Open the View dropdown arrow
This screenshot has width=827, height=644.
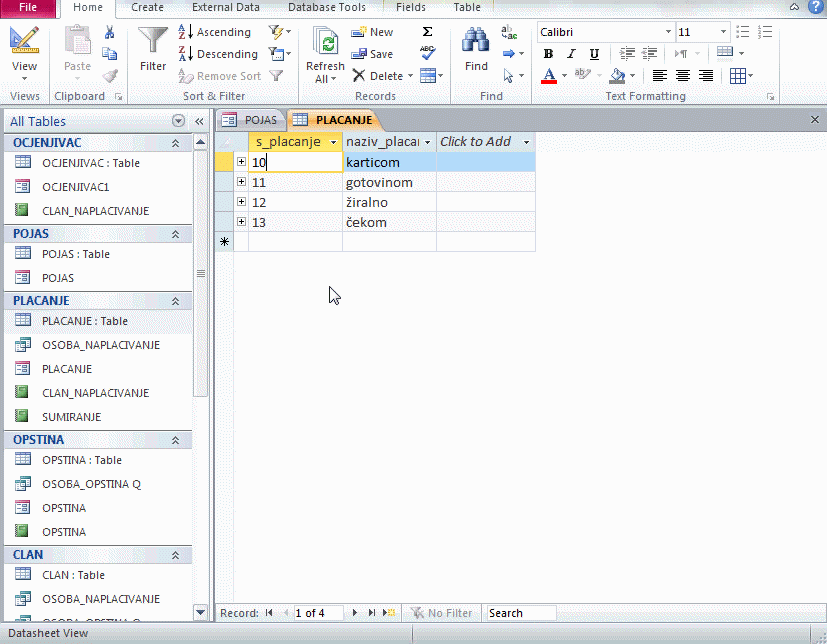pos(24,79)
